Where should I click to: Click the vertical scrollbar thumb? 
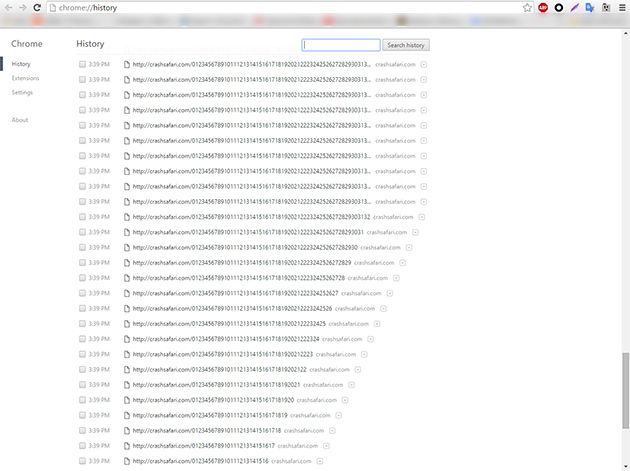pos(626,391)
